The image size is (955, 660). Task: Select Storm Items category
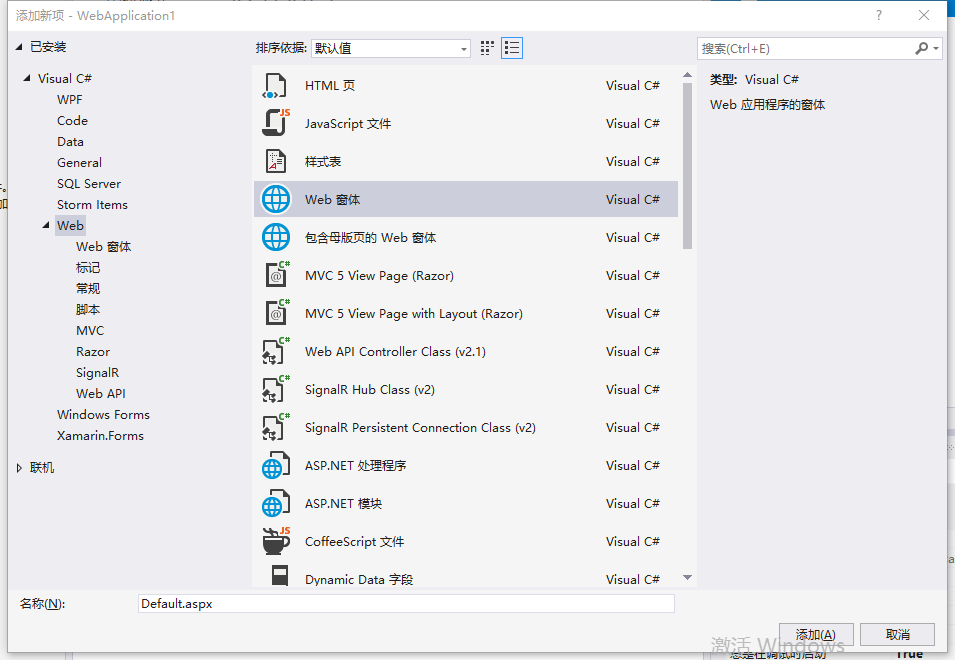pos(93,205)
